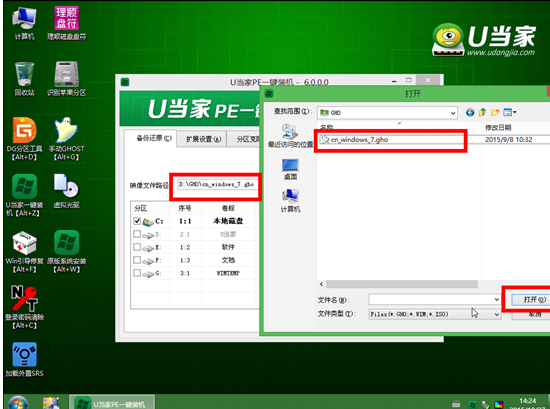The height and width of the screenshot is (409, 550).
Task: Switch to the 备份还原 tab
Action: (x=154, y=138)
